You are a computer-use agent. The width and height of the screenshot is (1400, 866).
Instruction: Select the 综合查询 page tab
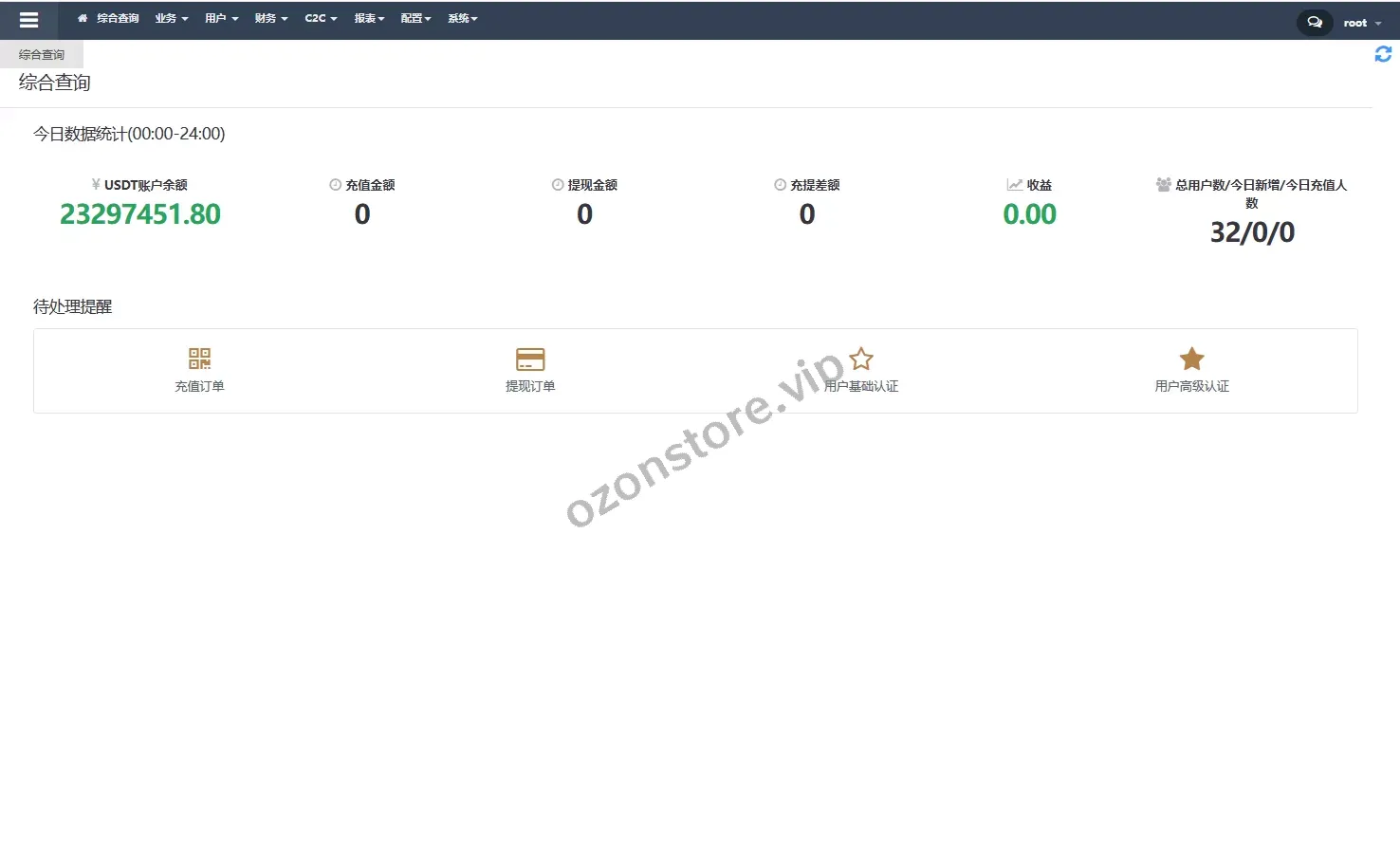pos(42,55)
